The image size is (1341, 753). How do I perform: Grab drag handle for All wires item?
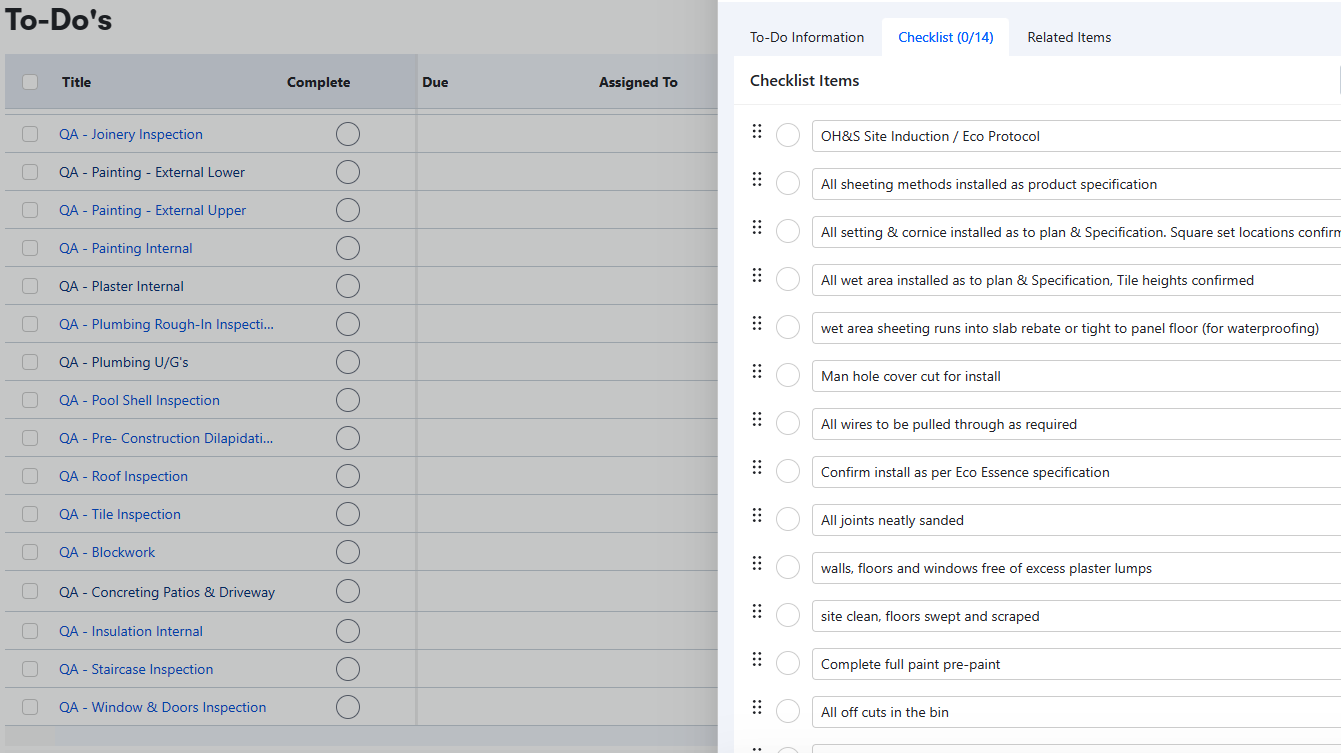(757, 419)
